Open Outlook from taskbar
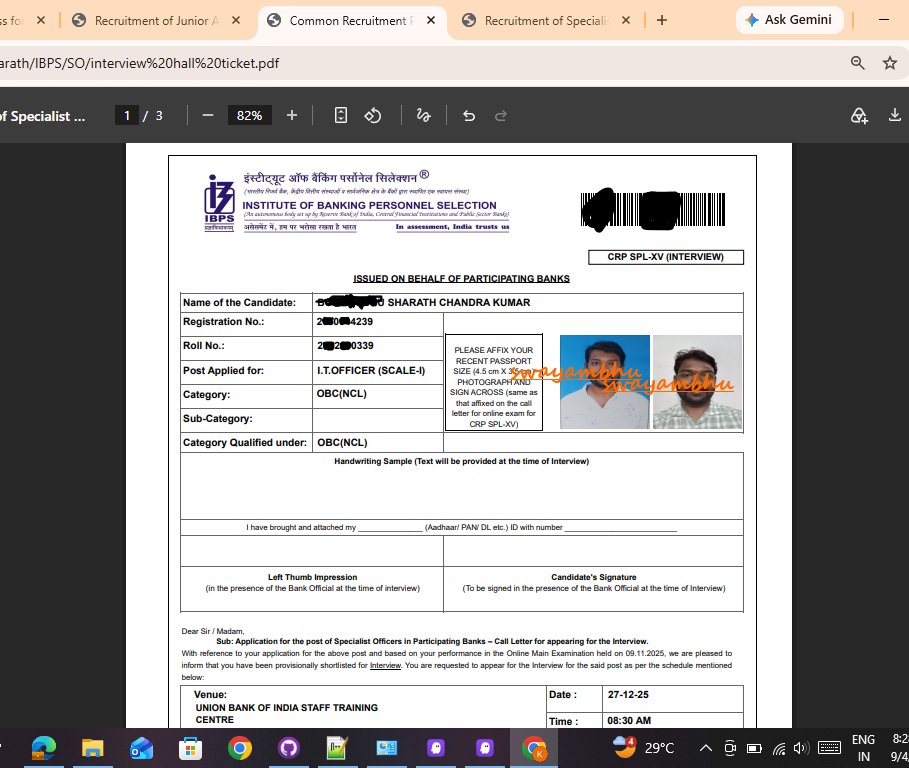The image size is (909, 768). pyautogui.click(x=141, y=748)
